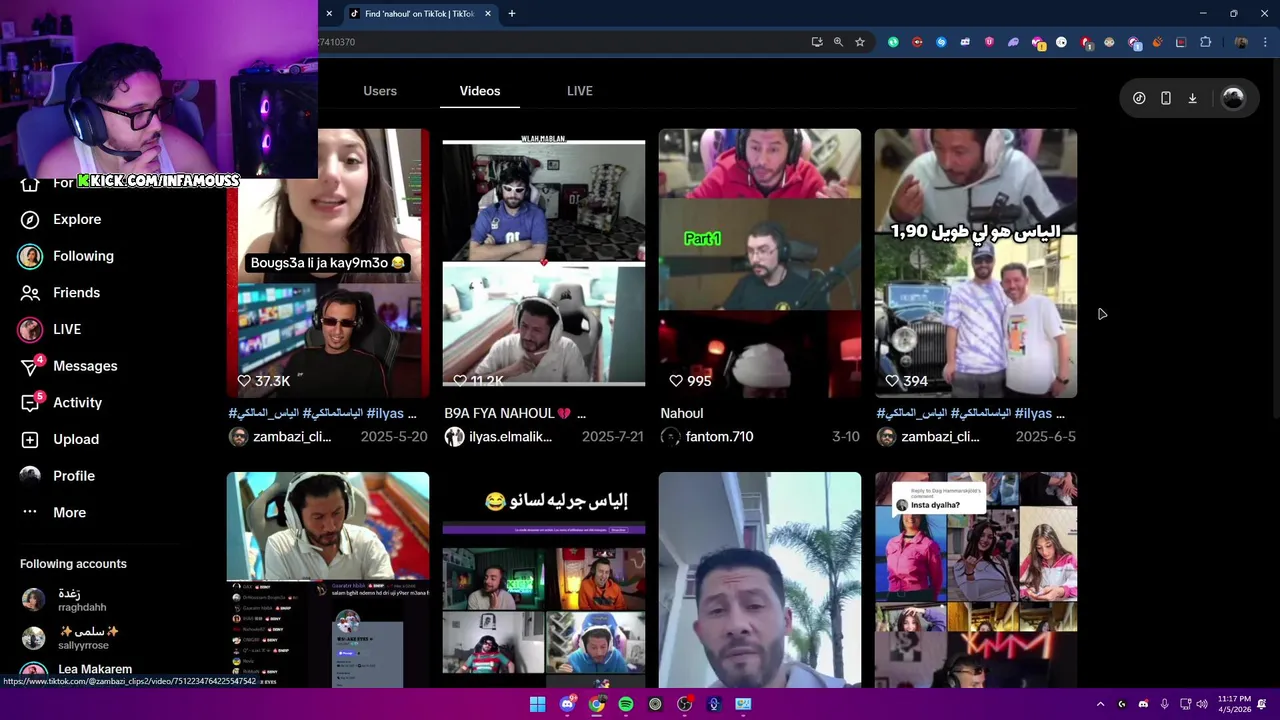
Task: Click the get-app phone icon
Action: click(x=1166, y=98)
